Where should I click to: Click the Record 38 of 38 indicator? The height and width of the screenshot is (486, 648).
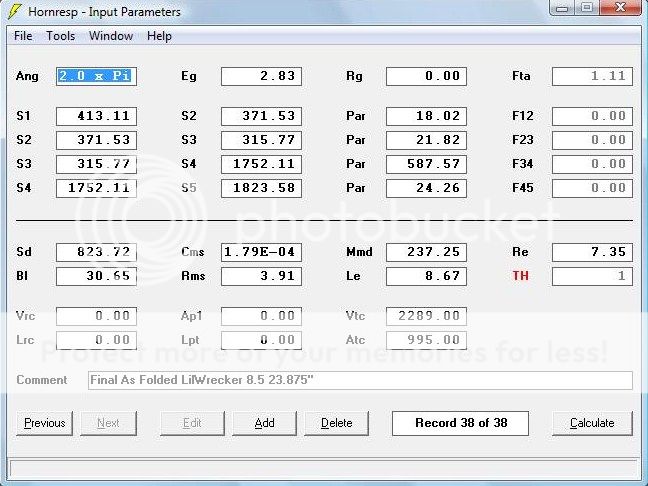point(460,423)
